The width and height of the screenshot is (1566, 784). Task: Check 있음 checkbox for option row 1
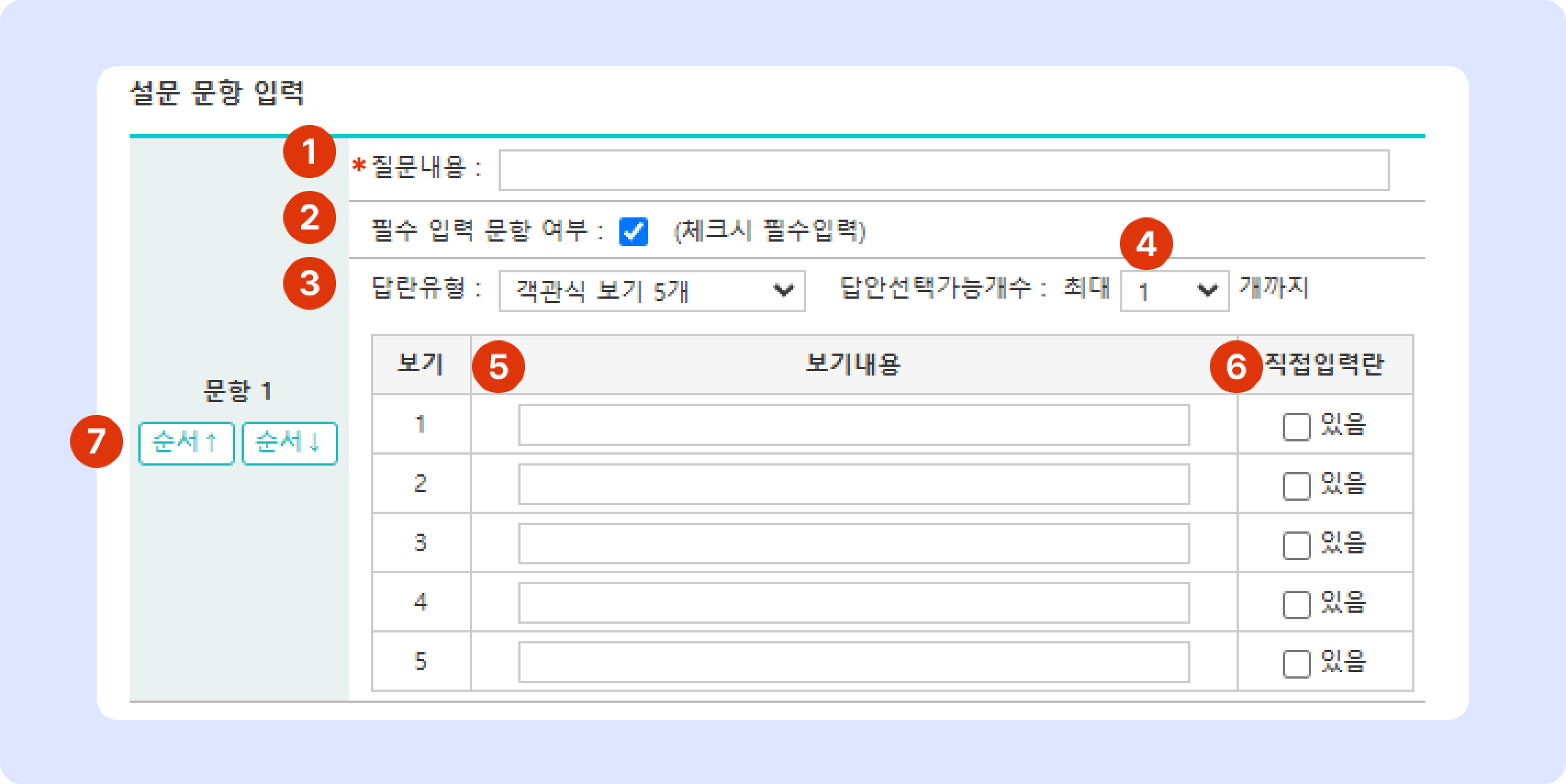tap(1296, 427)
